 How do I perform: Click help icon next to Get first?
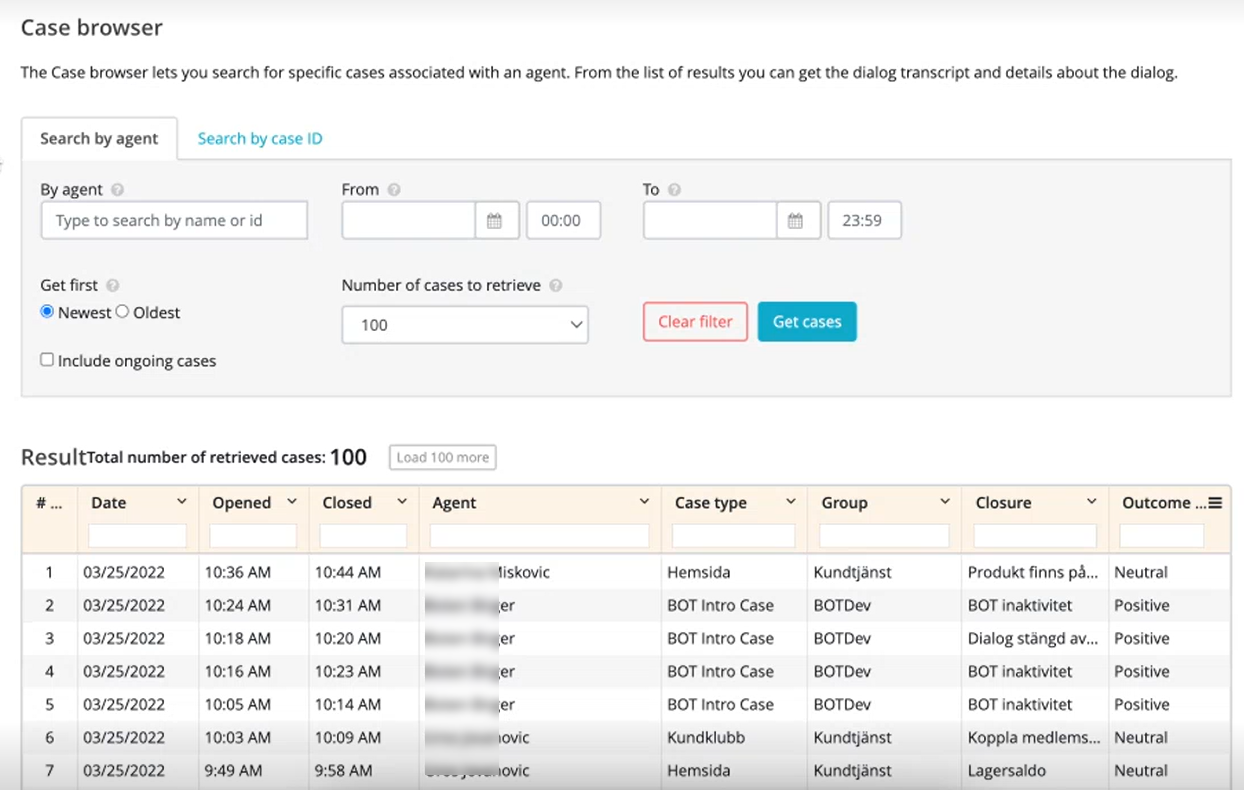tap(113, 286)
